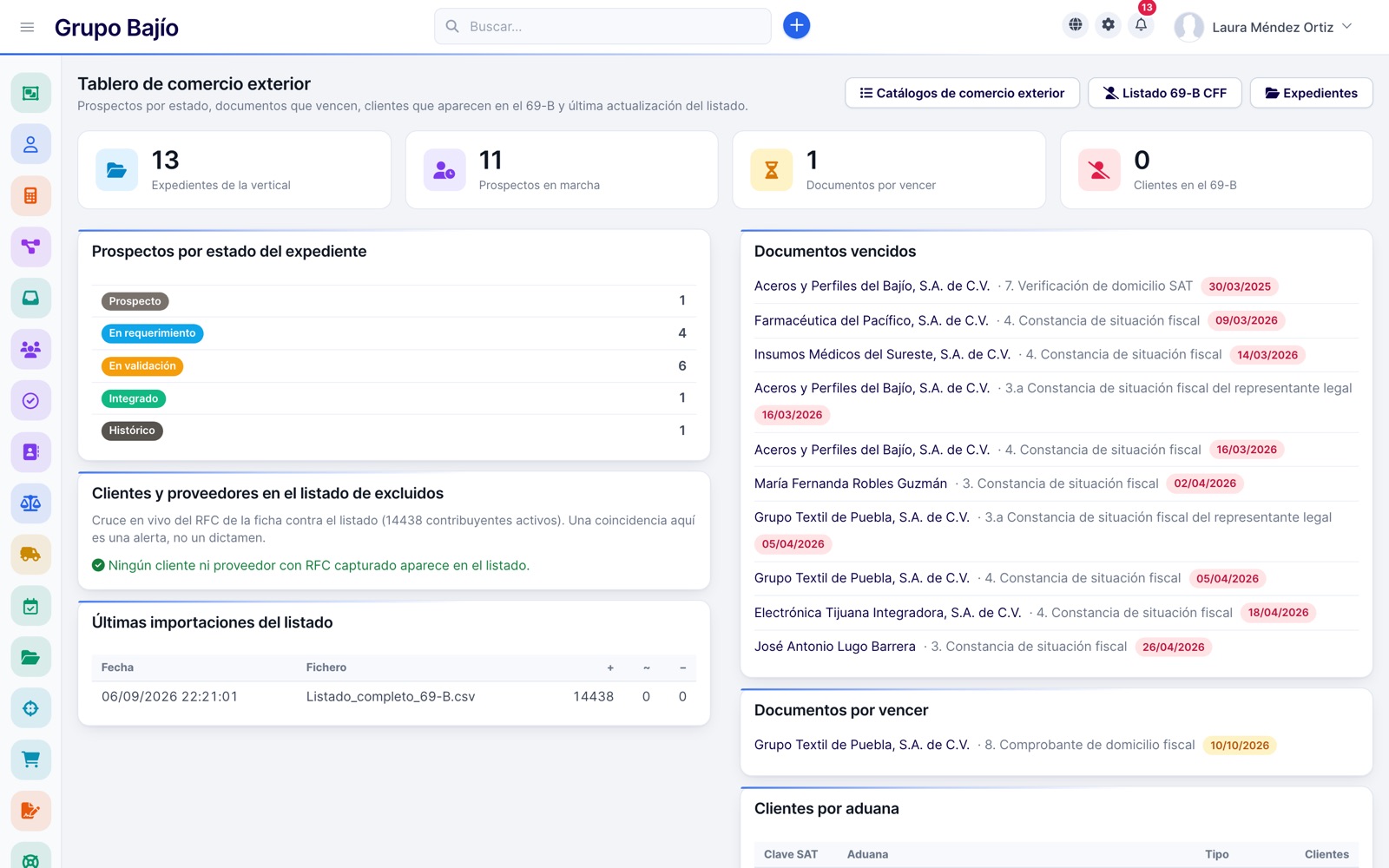
Task: Expand the Laura Méndez Ortiz user dropdown
Action: click(x=1264, y=27)
